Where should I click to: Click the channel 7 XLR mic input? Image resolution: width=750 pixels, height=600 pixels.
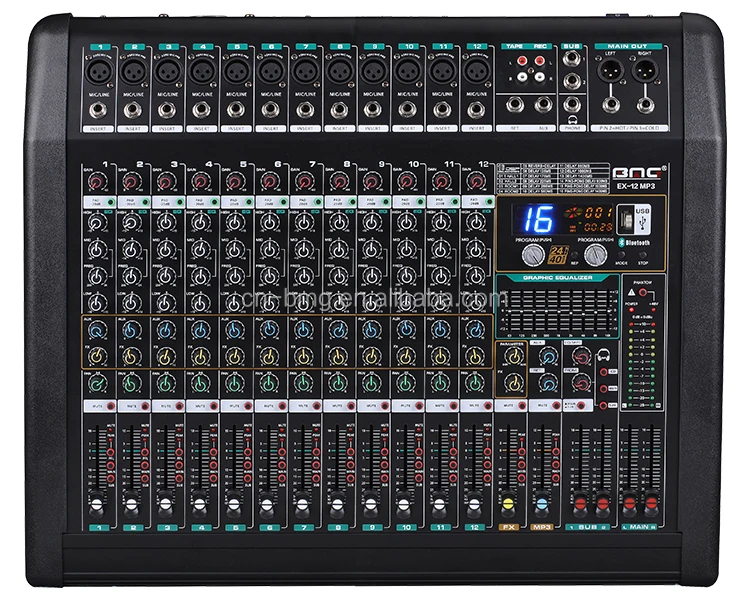pos(305,71)
